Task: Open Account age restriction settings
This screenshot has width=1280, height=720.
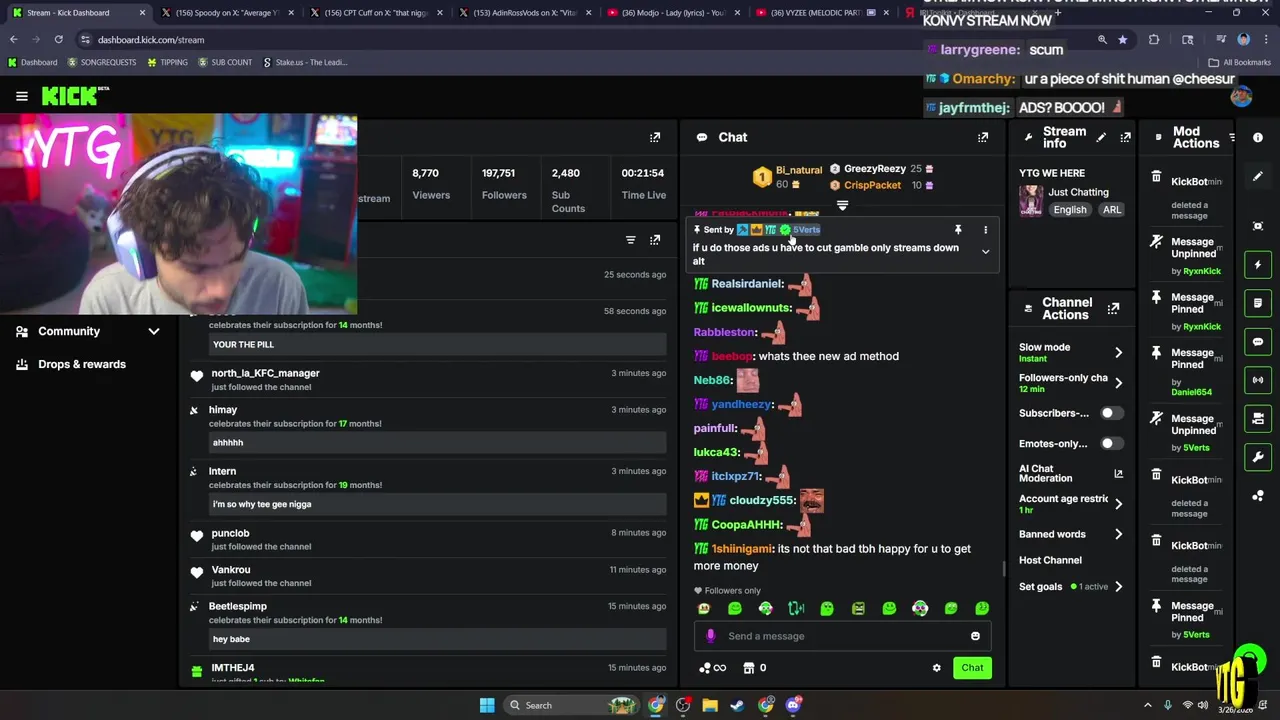Action: point(1070,504)
